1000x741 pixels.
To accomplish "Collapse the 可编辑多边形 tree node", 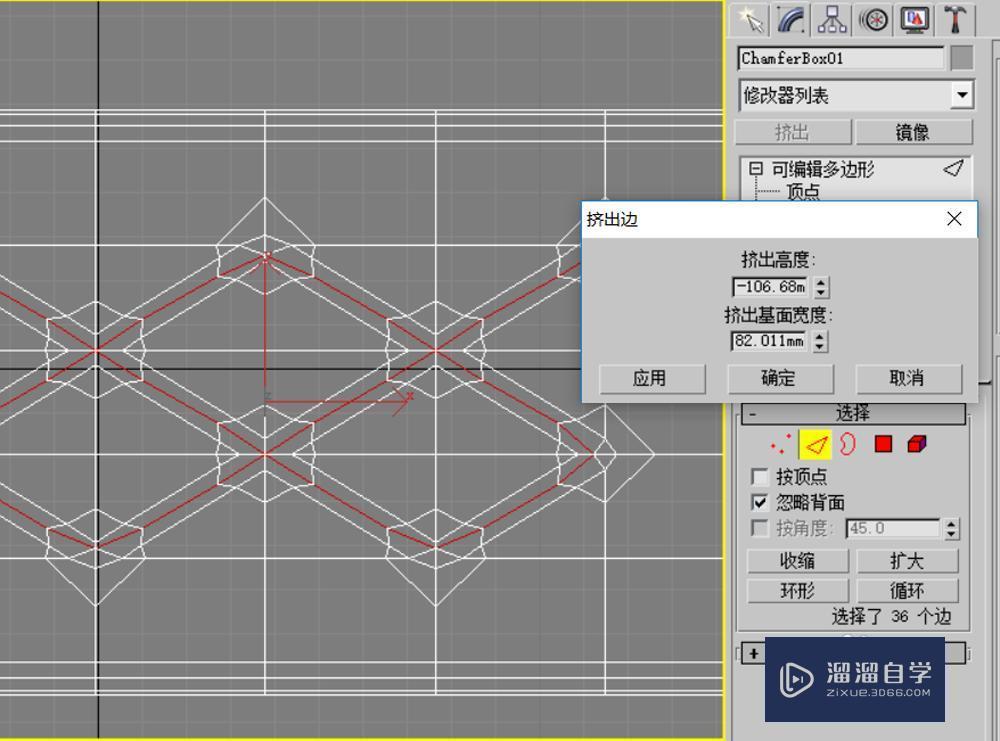I will tap(756, 168).
